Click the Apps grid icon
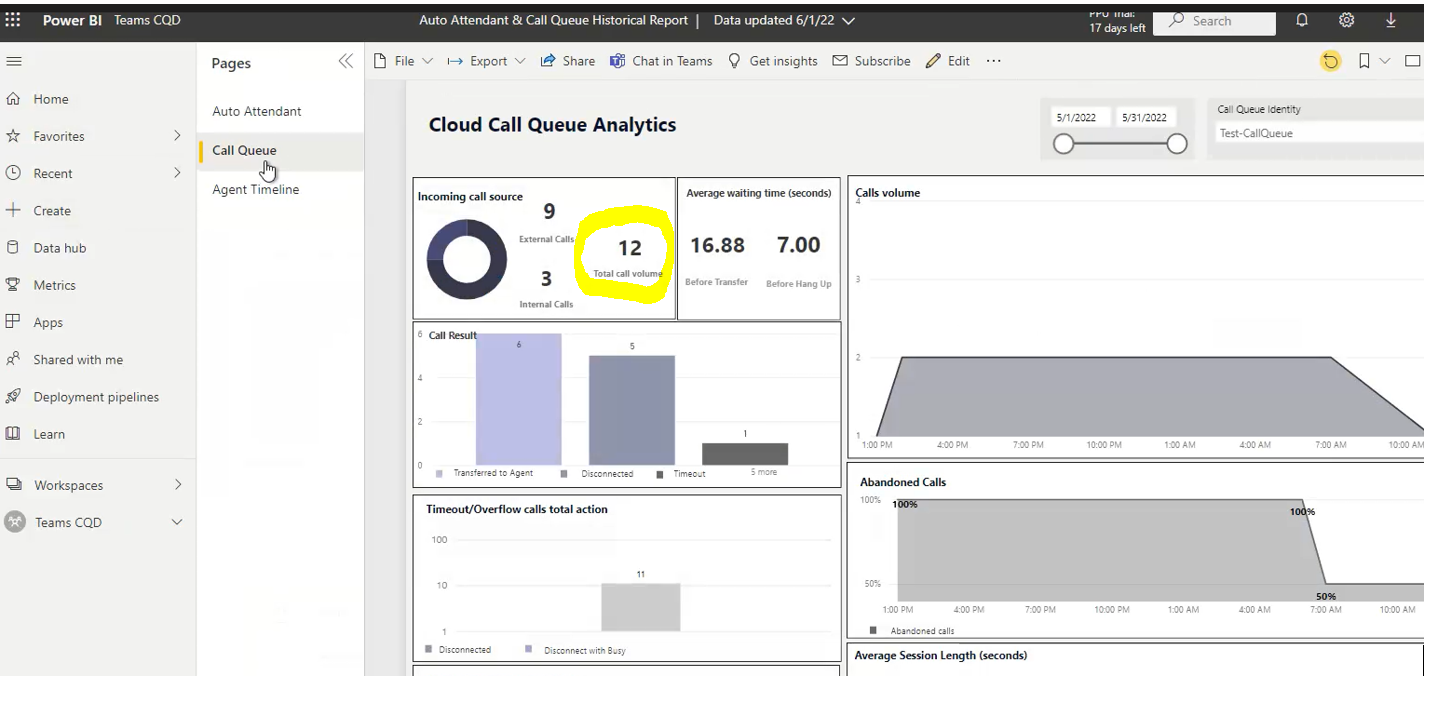Viewport: 1429px width, 709px height. [x=13, y=322]
